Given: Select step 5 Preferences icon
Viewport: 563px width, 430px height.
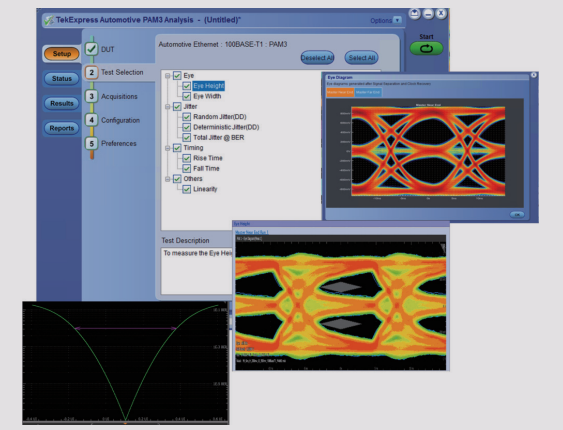Looking at the screenshot, I should pyautogui.click(x=92, y=143).
